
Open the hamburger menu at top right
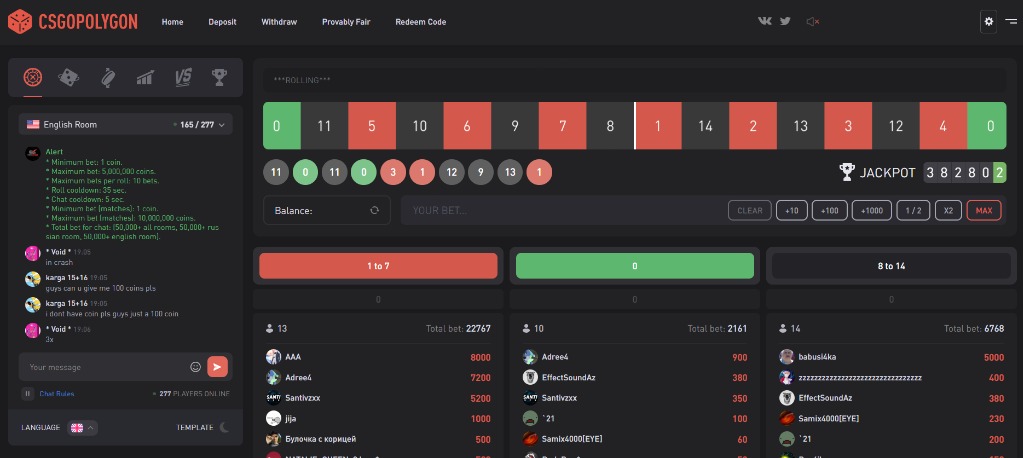tap(1011, 22)
